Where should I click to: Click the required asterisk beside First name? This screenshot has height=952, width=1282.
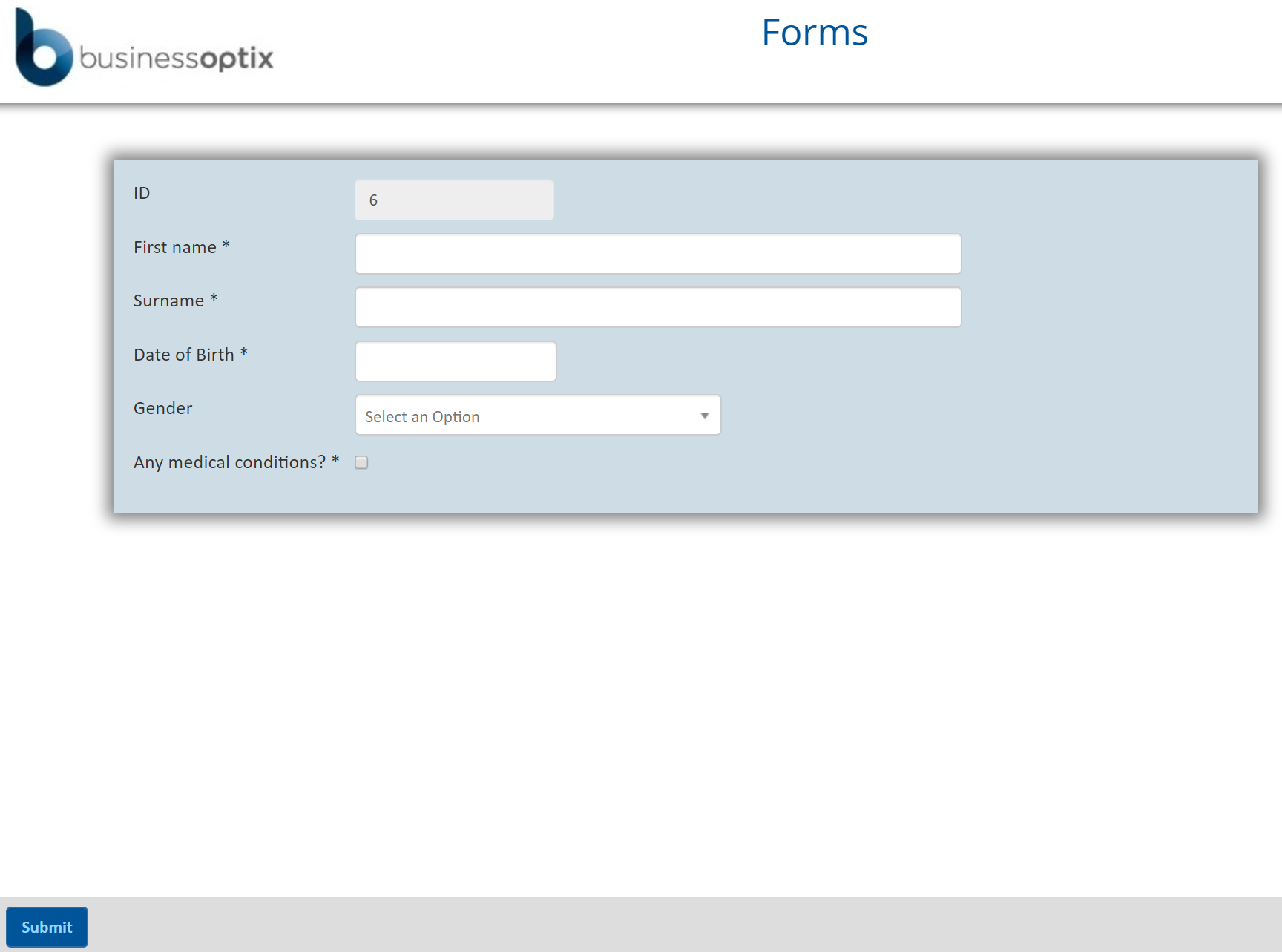point(226,245)
